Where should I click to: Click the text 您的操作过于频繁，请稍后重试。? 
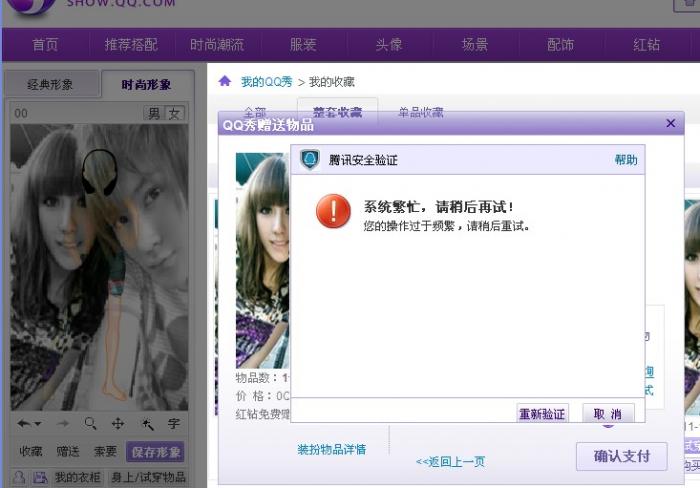point(447,226)
